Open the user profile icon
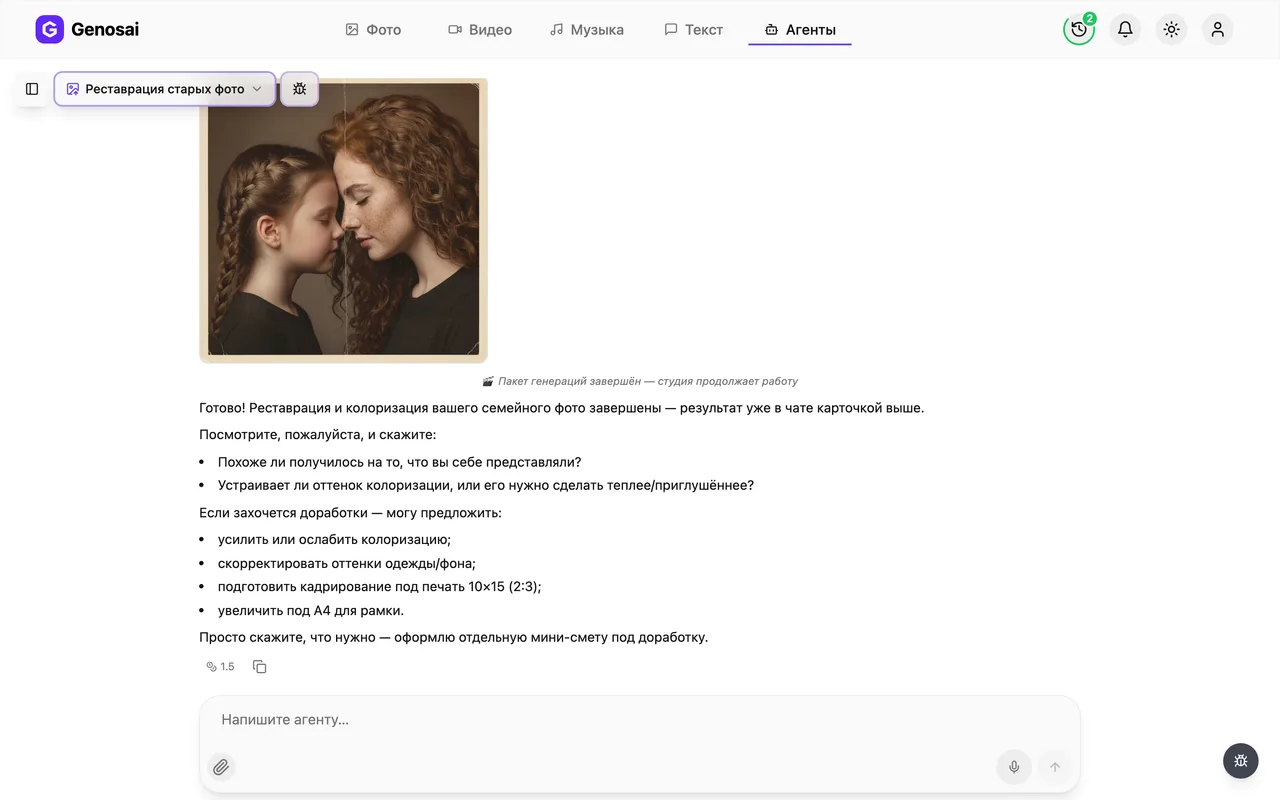The image size is (1280, 800). [1217, 29]
